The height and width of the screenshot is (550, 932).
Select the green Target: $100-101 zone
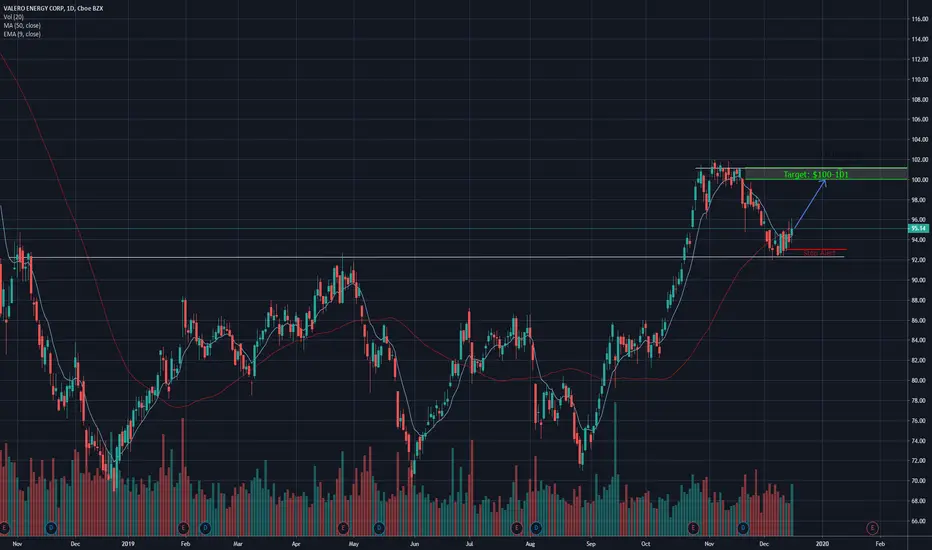click(826, 174)
